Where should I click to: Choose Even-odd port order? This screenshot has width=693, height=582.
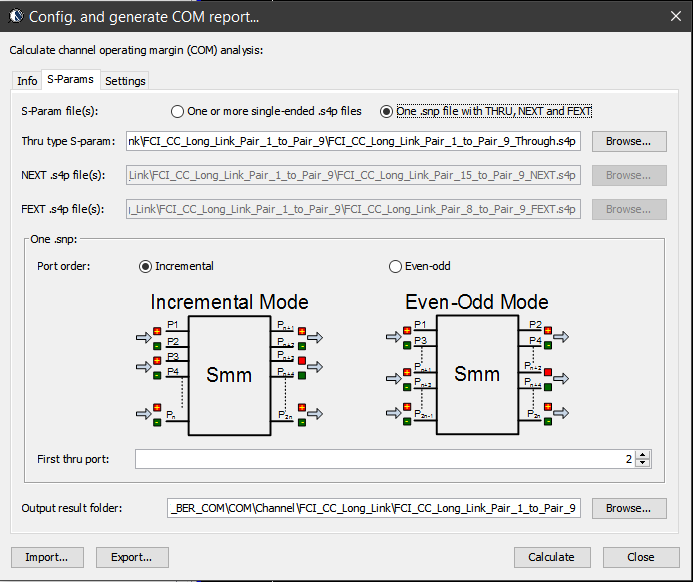[x=395, y=266]
